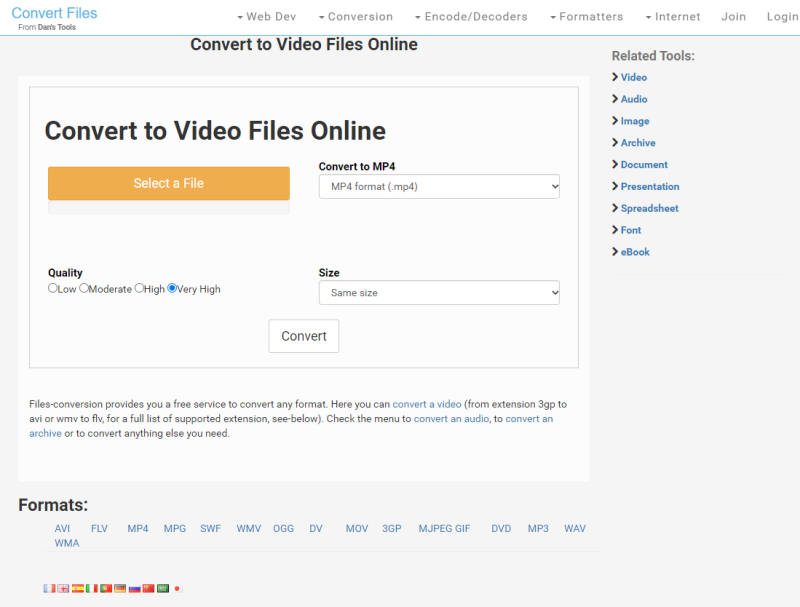The height and width of the screenshot is (607, 800).
Task: Open Encode/Decoders menu
Action: (x=471, y=17)
